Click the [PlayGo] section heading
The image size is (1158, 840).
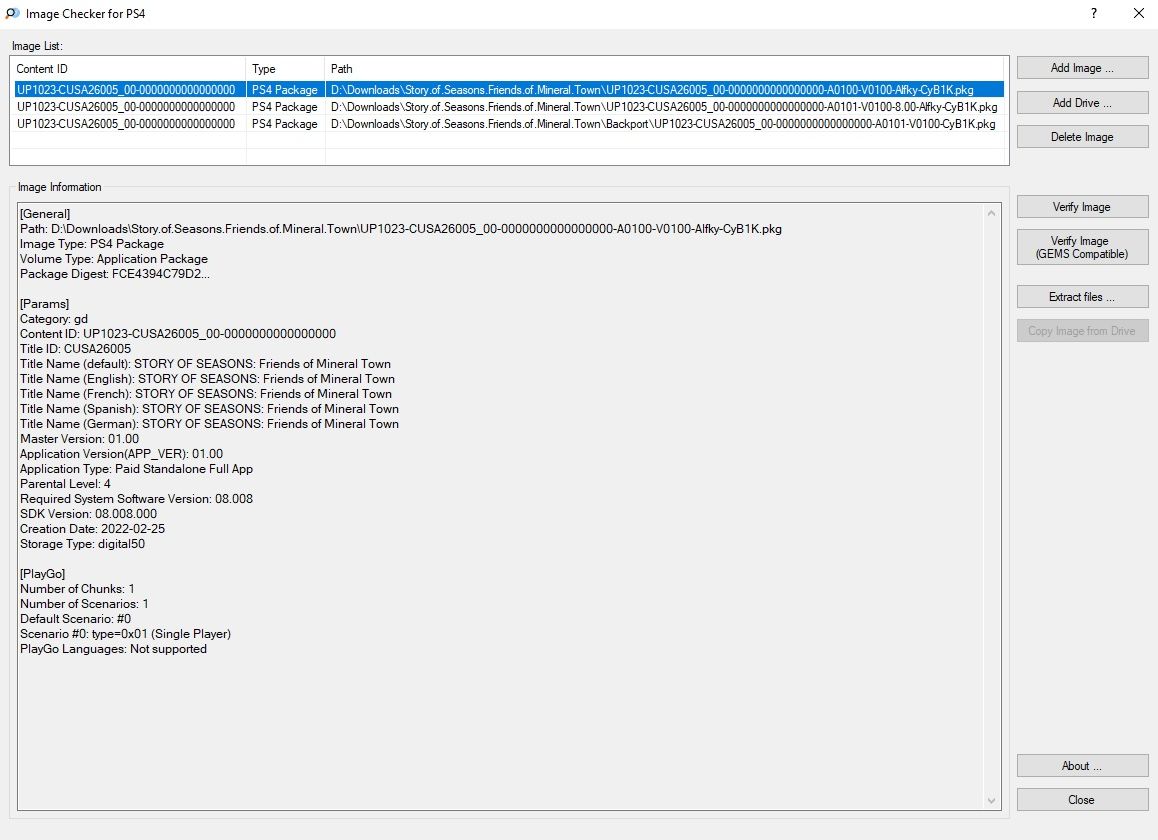pyautogui.click(x=43, y=574)
